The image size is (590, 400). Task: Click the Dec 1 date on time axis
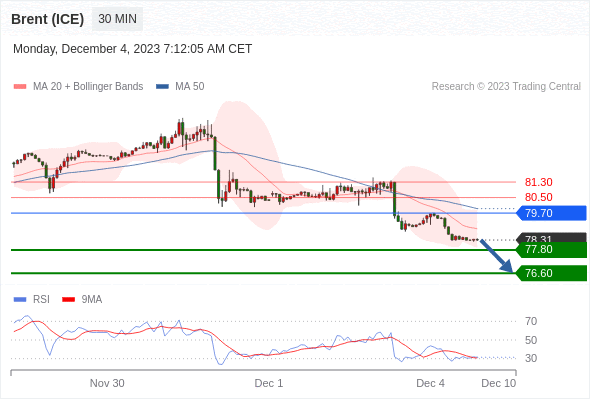pos(269,383)
